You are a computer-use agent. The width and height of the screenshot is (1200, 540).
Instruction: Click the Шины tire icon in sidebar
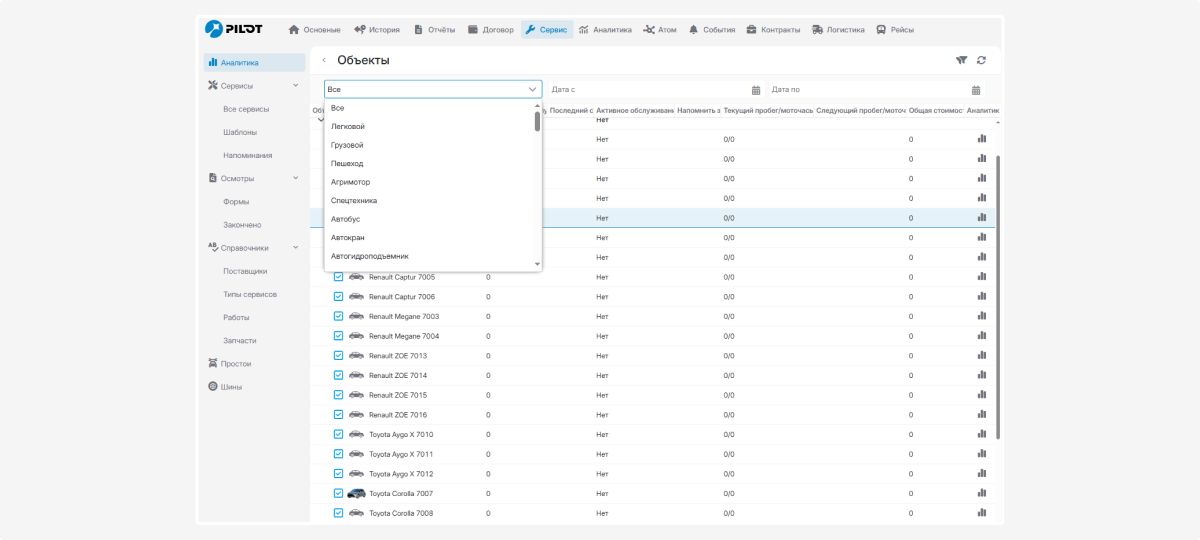212,386
